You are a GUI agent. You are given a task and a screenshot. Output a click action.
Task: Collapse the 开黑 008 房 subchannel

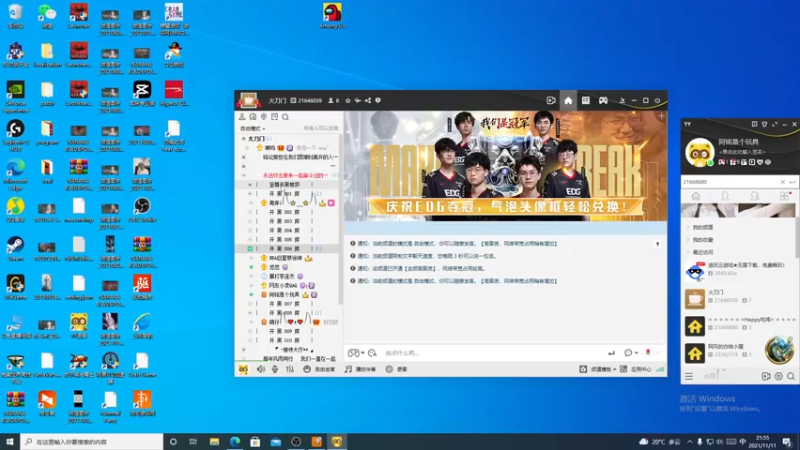(x=250, y=313)
